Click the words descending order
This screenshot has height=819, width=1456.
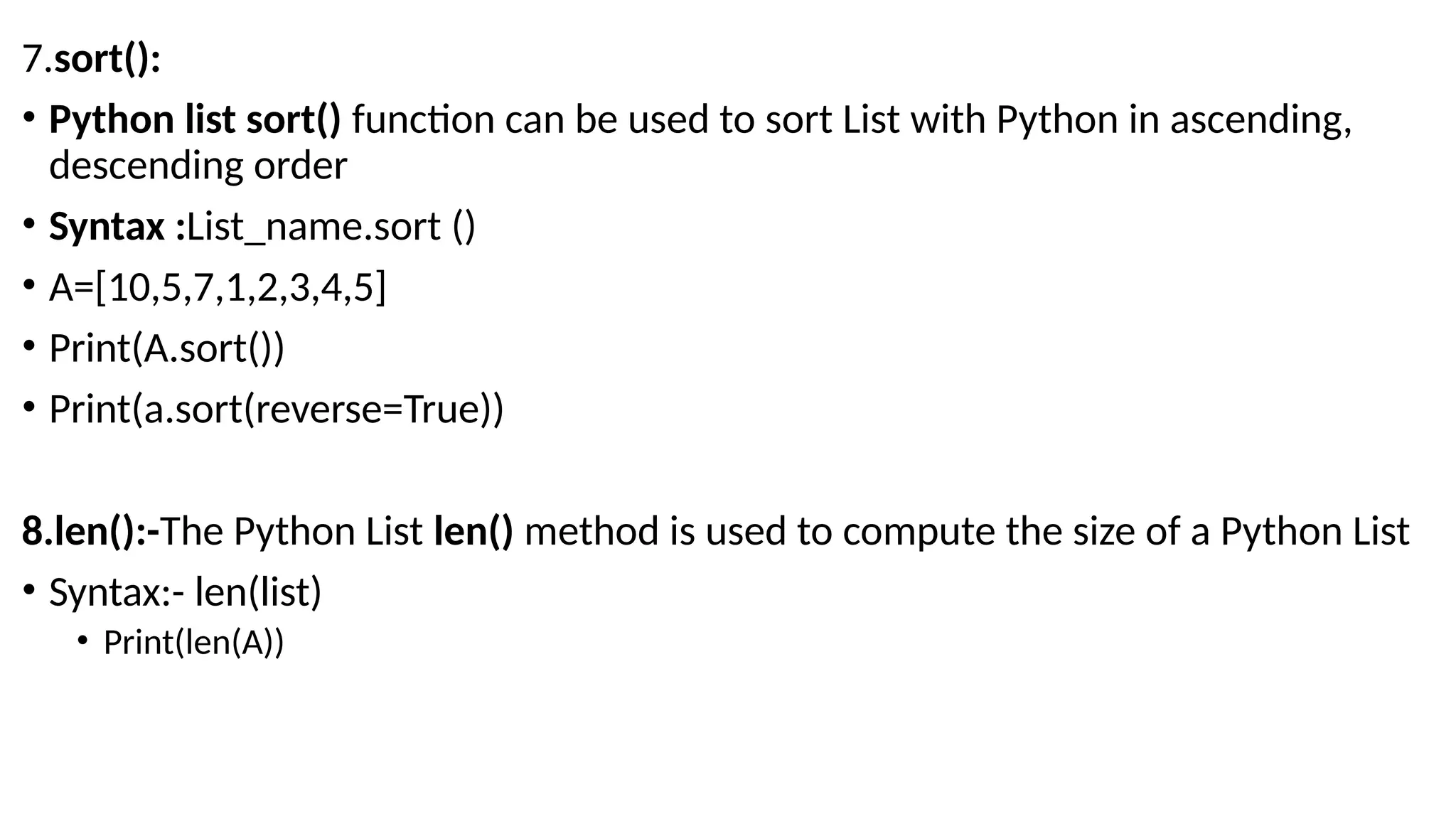(x=198, y=166)
